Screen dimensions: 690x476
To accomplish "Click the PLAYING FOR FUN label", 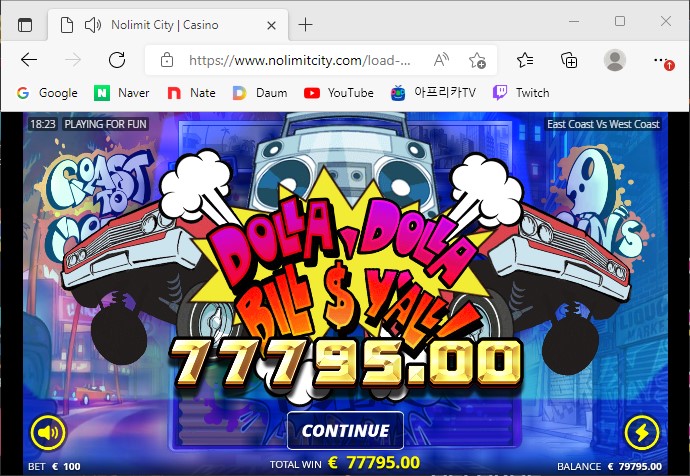I will (x=105, y=124).
